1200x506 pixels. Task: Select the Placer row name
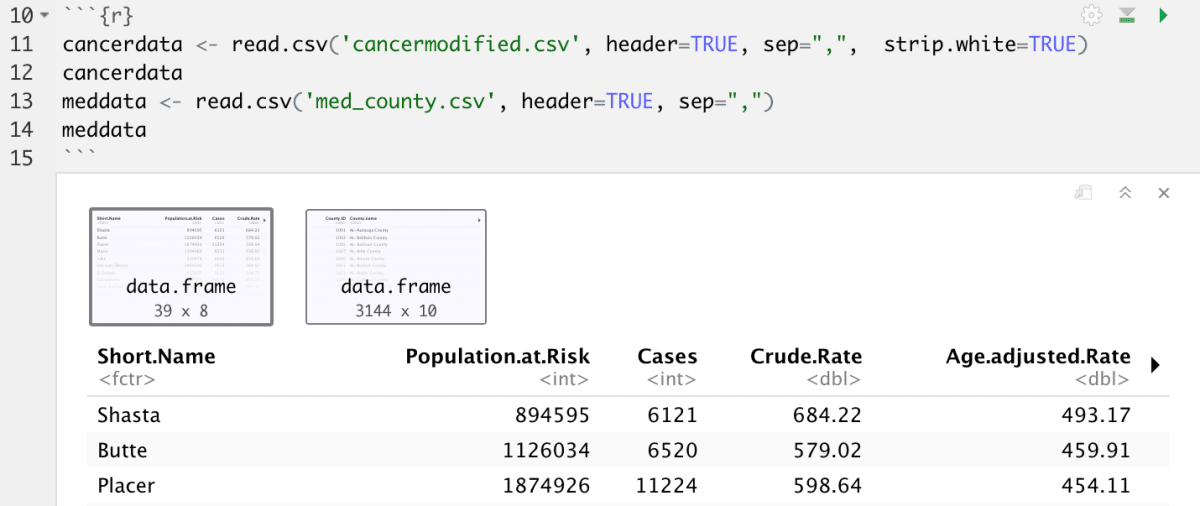126,486
